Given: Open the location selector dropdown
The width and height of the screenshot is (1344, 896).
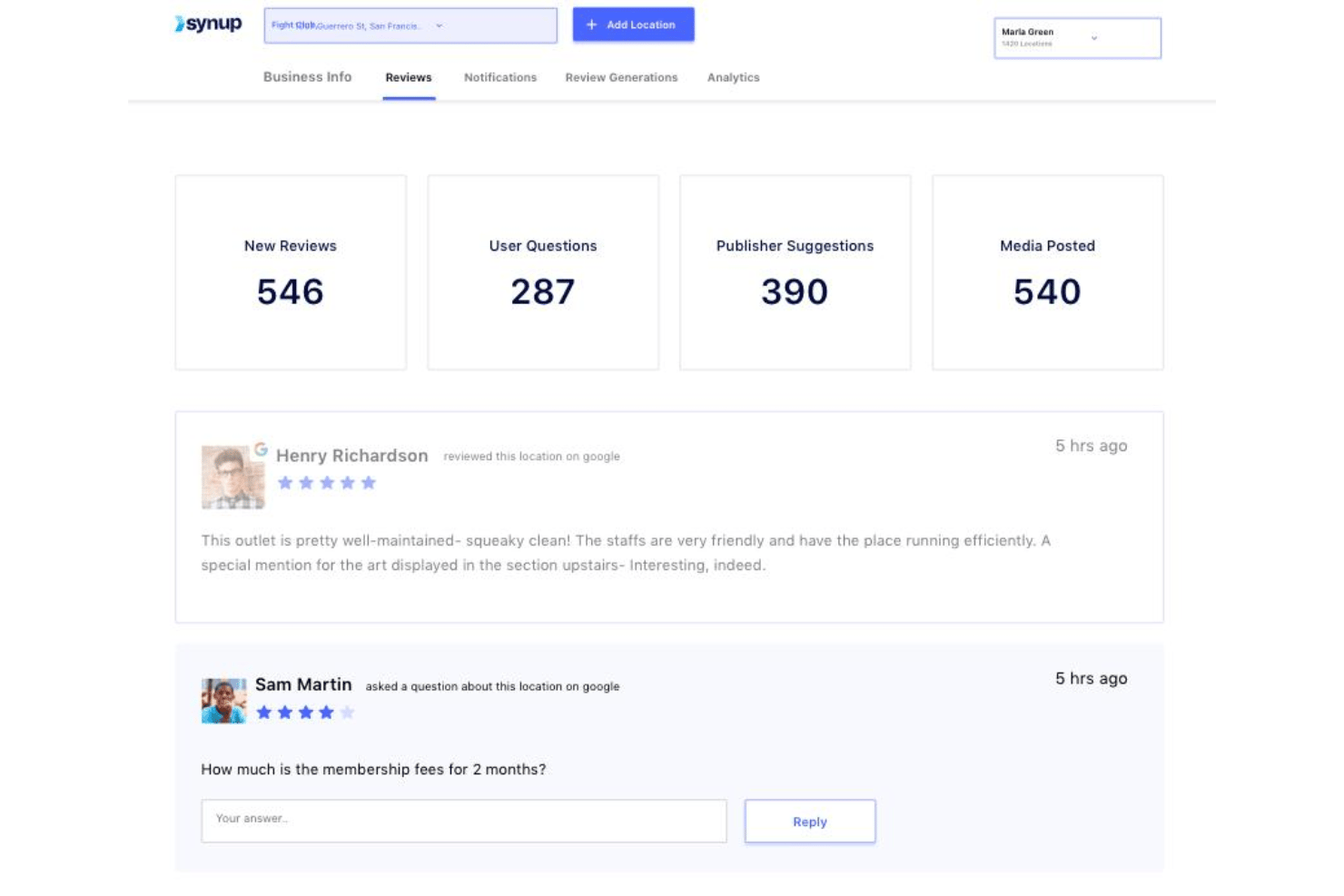Looking at the screenshot, I should click(410, 25).
